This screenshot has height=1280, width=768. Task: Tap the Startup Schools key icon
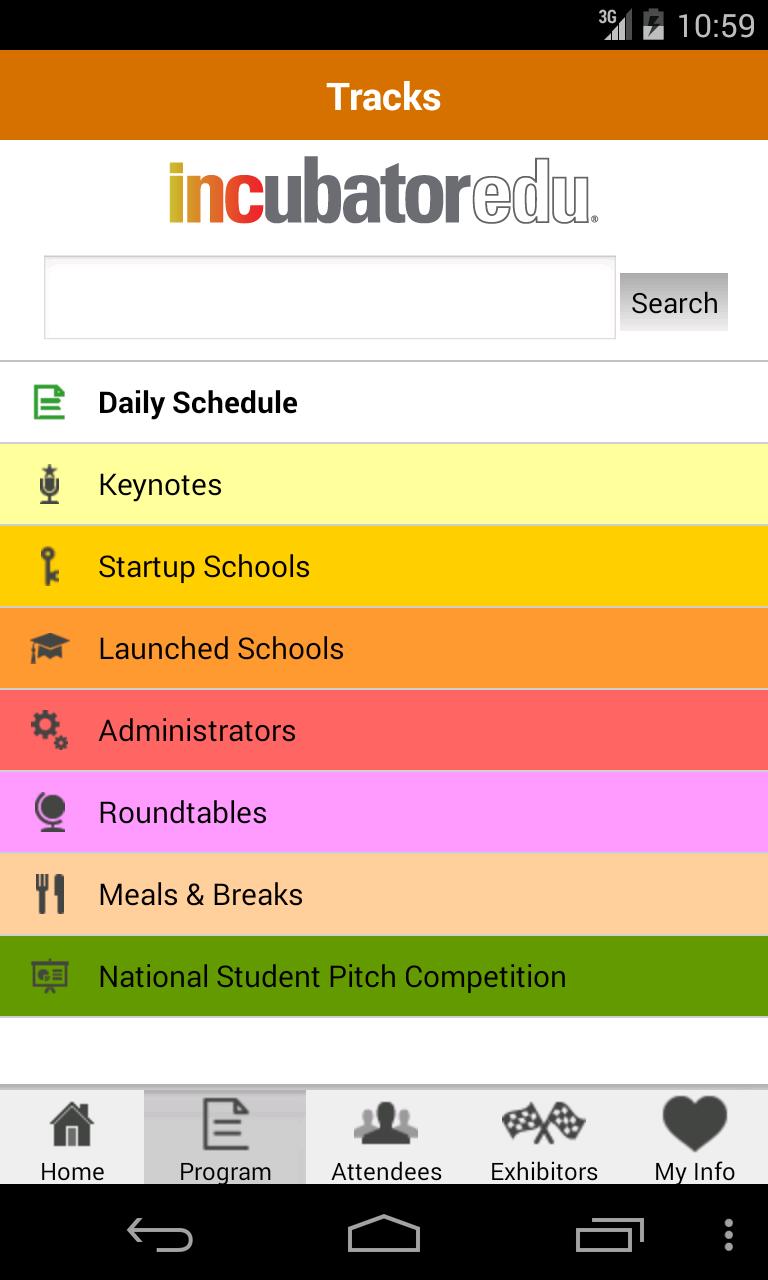pyautogui.click(x=49, y=566)
